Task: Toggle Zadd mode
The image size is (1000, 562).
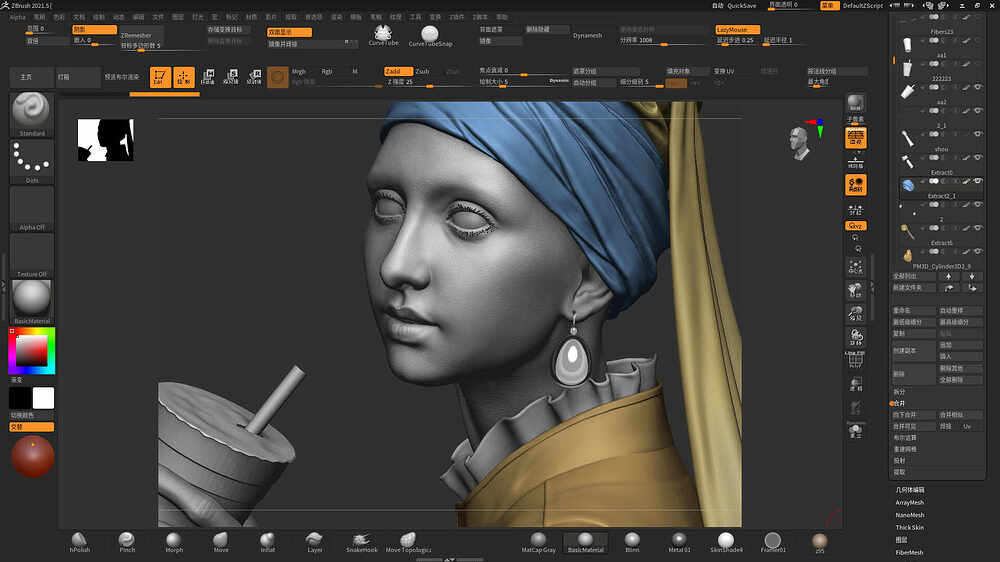Action: click(x=399, y=71)
